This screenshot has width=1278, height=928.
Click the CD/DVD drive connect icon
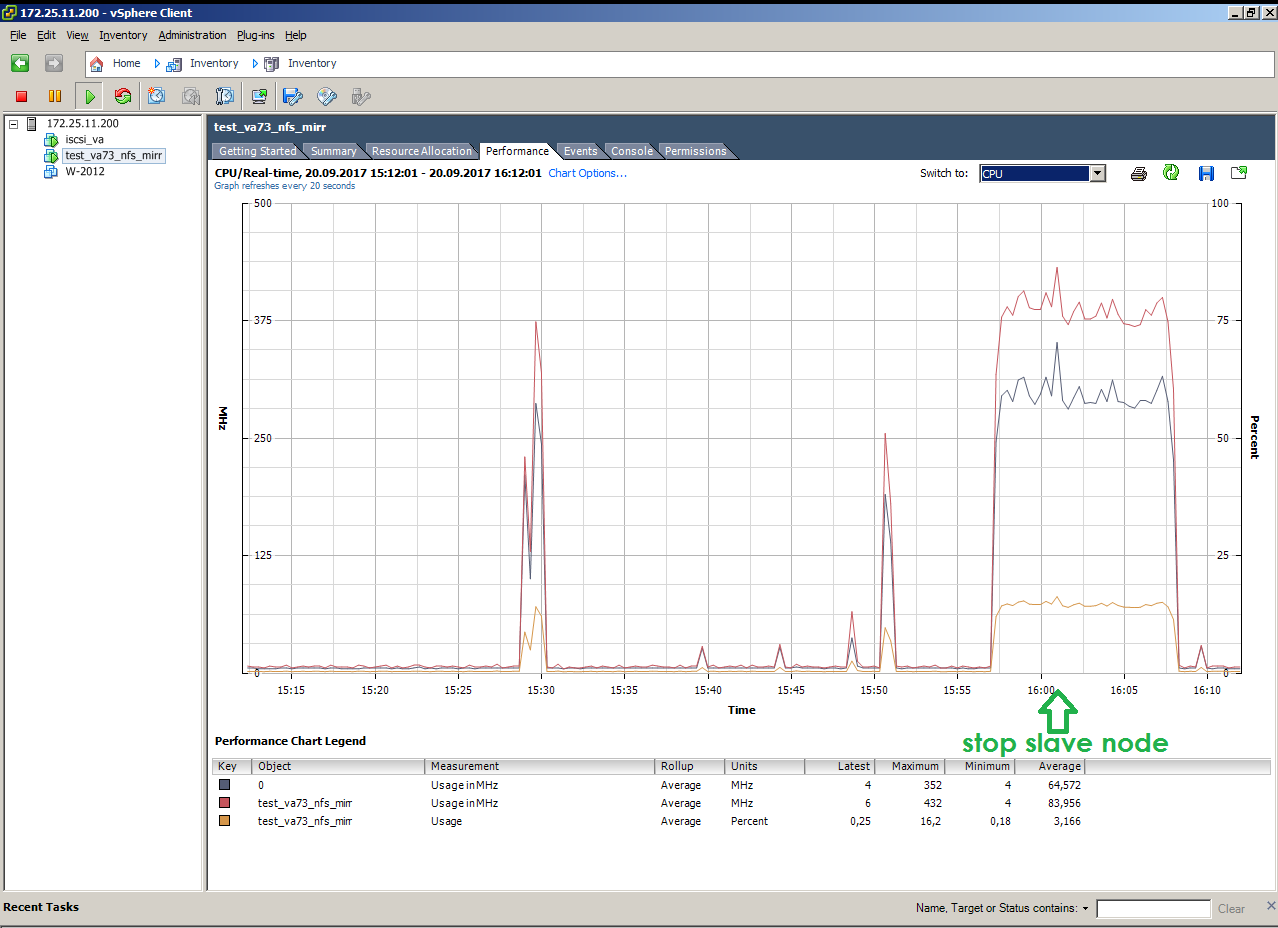coord(327,96)
